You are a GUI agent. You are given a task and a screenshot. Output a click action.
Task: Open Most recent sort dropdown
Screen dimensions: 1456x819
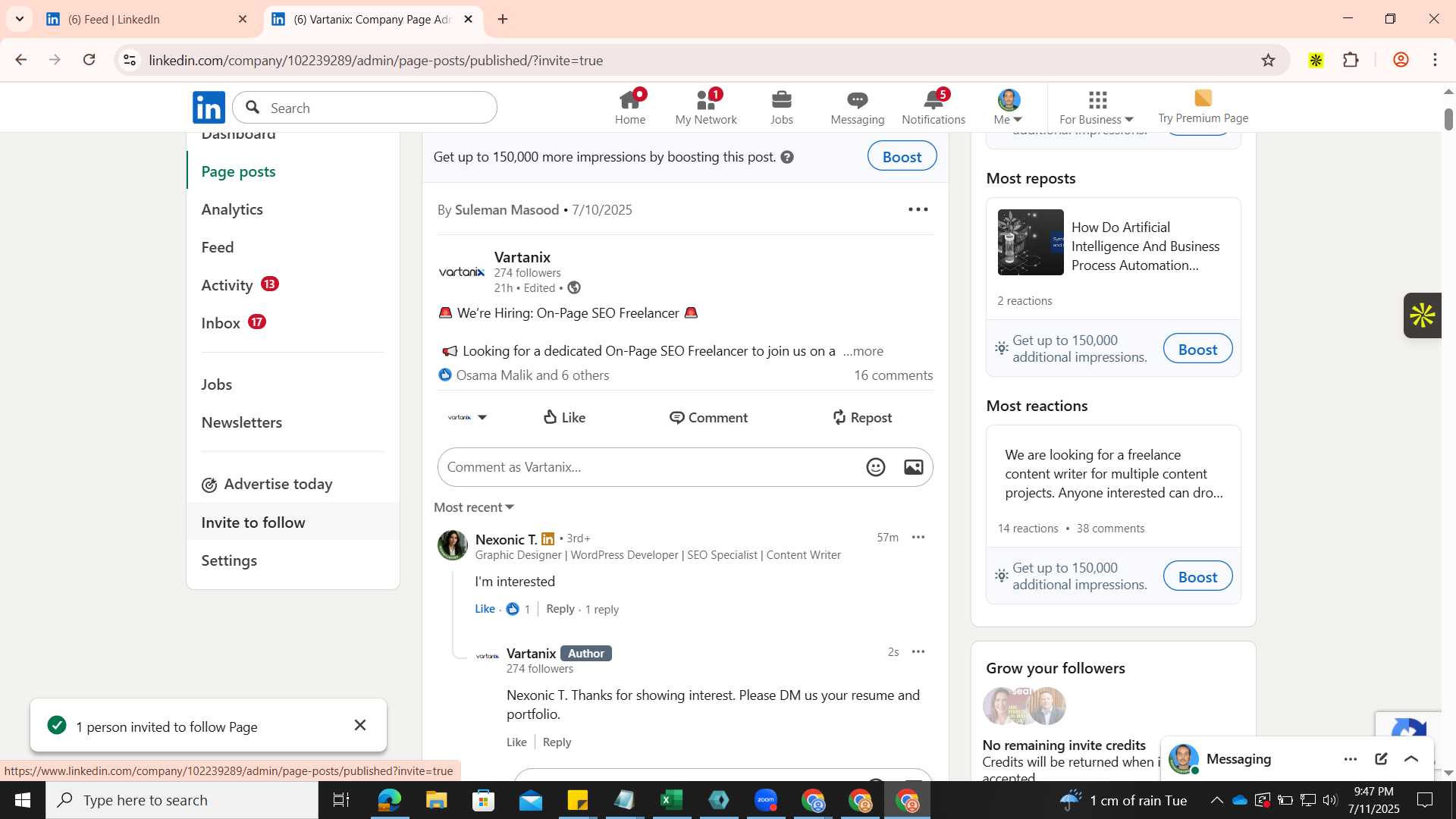point(474,507)
